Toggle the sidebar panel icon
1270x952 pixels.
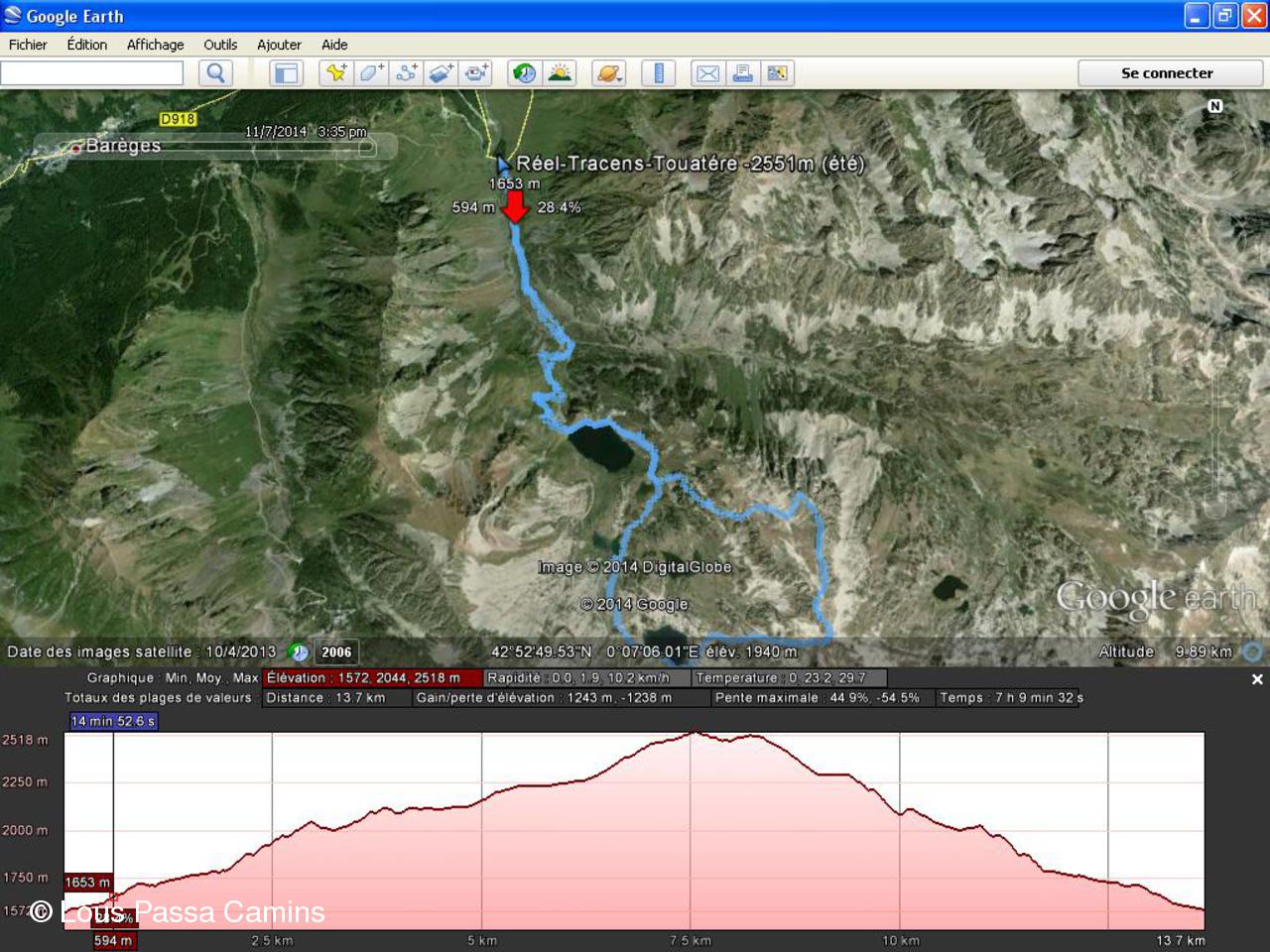tap(287, 73)
